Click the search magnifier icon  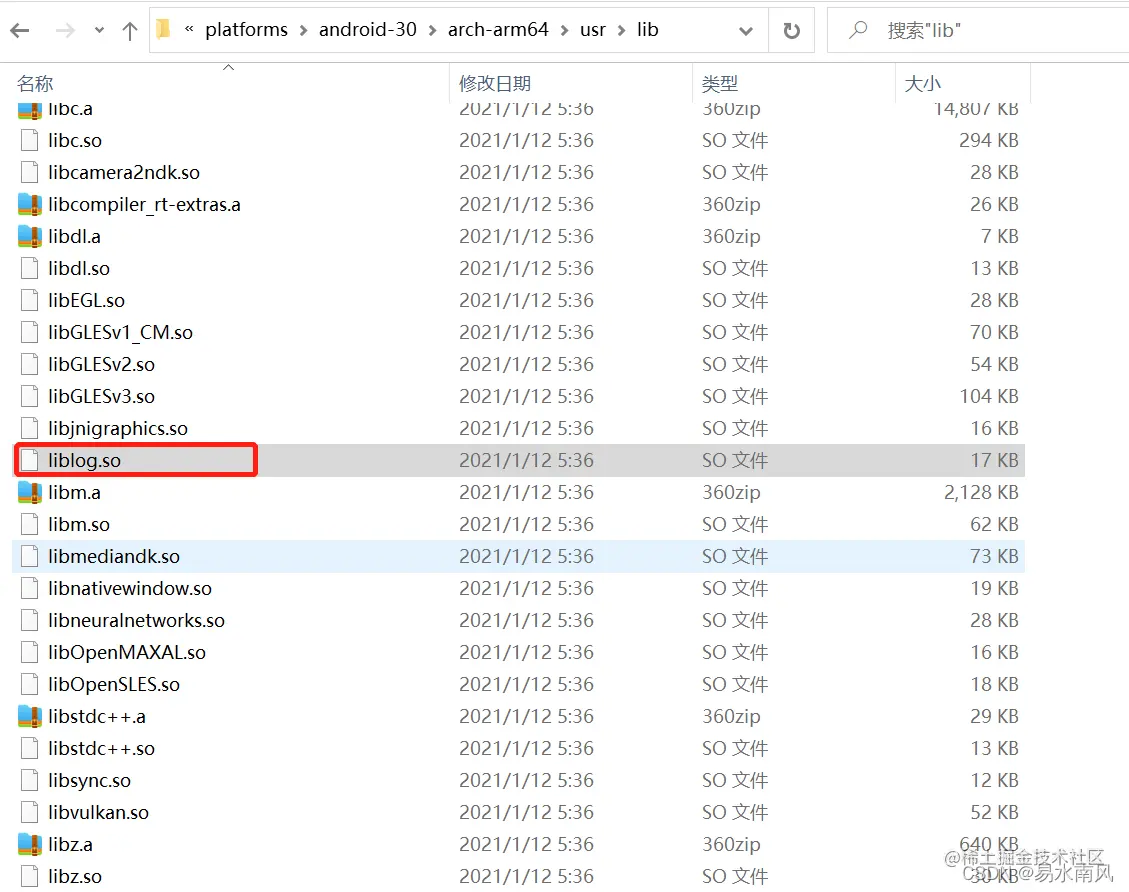coord(858,30)
